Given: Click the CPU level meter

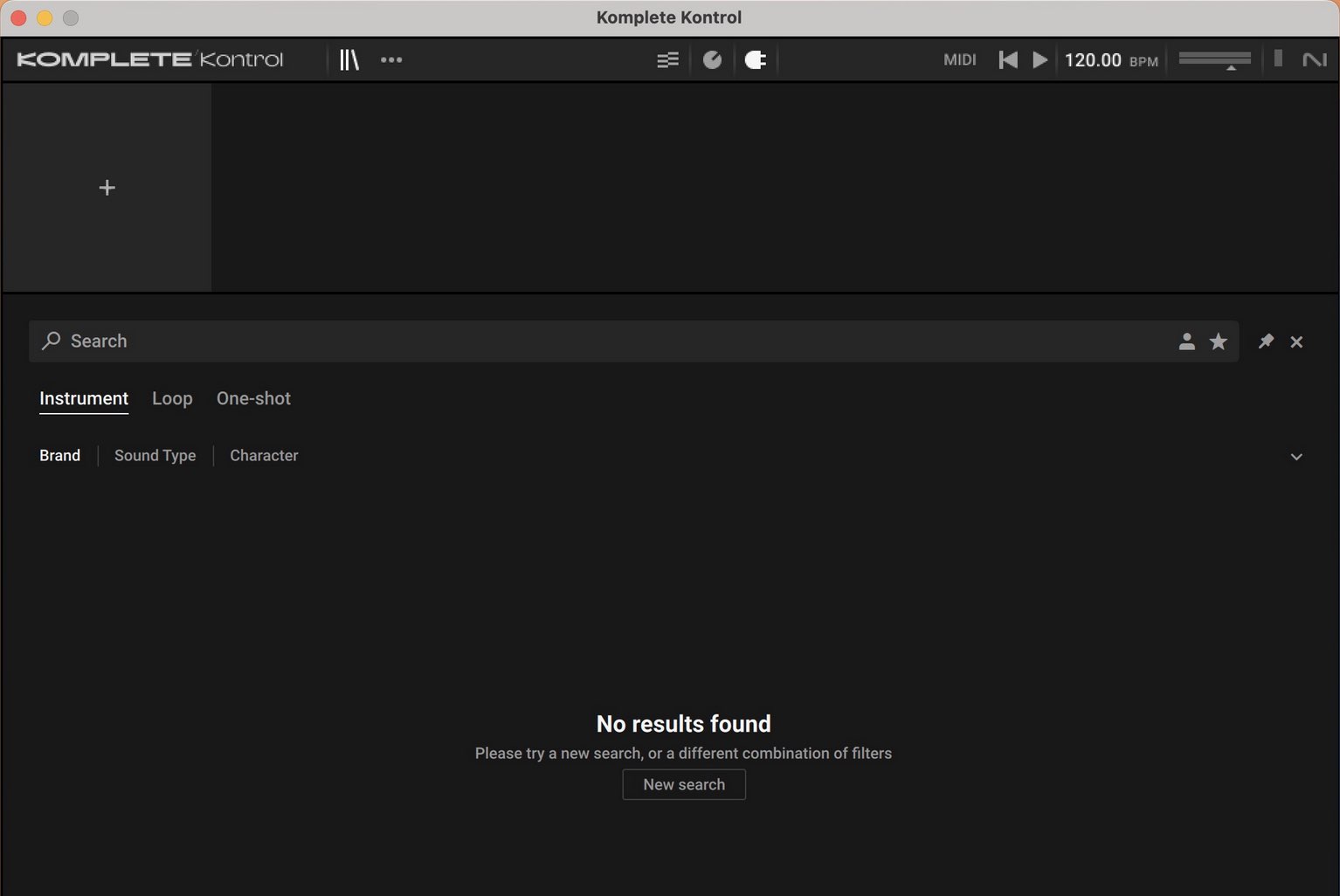Looking at the screenshot, I should pos(1278,59).
